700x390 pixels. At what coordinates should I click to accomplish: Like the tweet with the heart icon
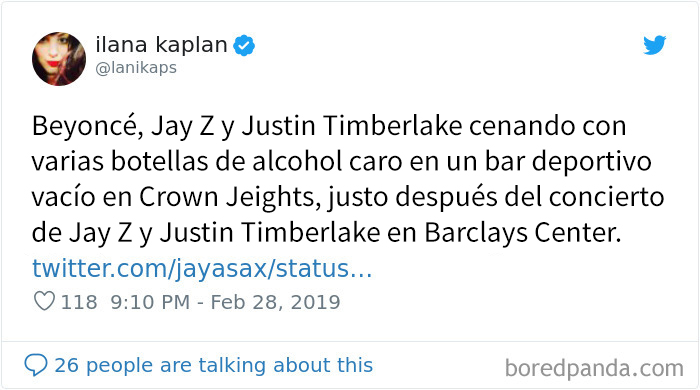coord(44,301)
